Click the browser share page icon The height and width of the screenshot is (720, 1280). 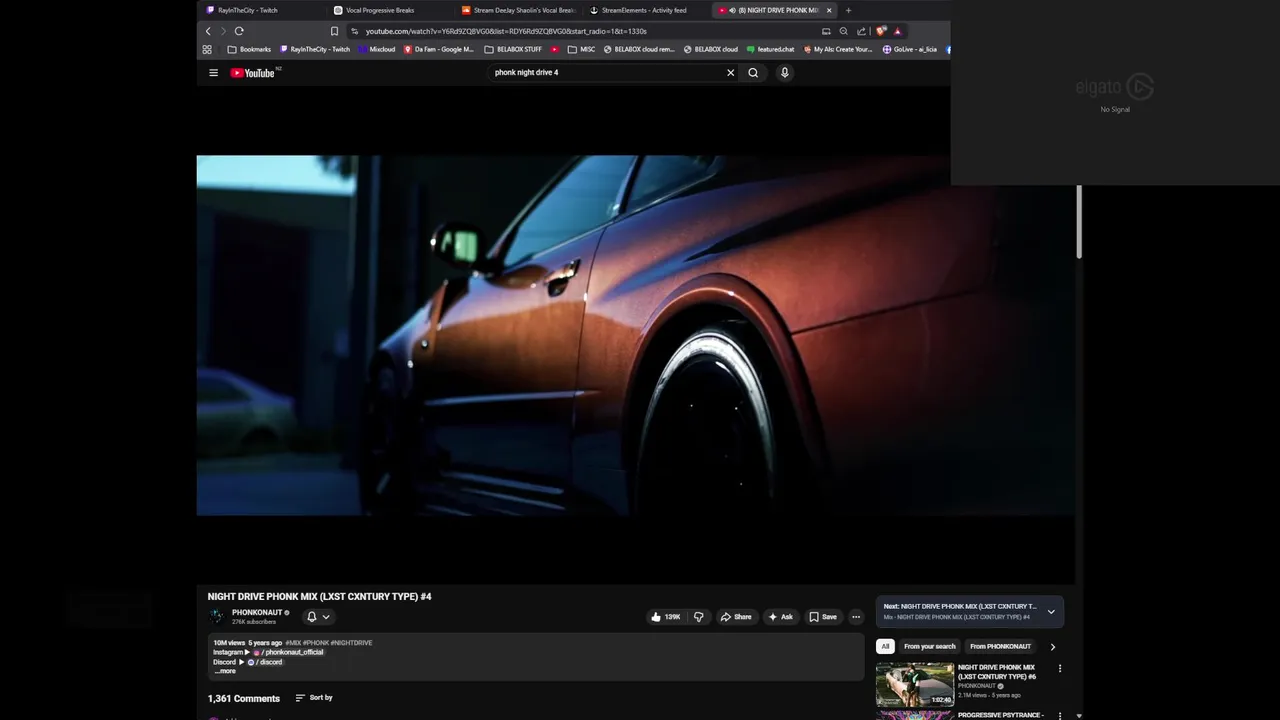861,31
